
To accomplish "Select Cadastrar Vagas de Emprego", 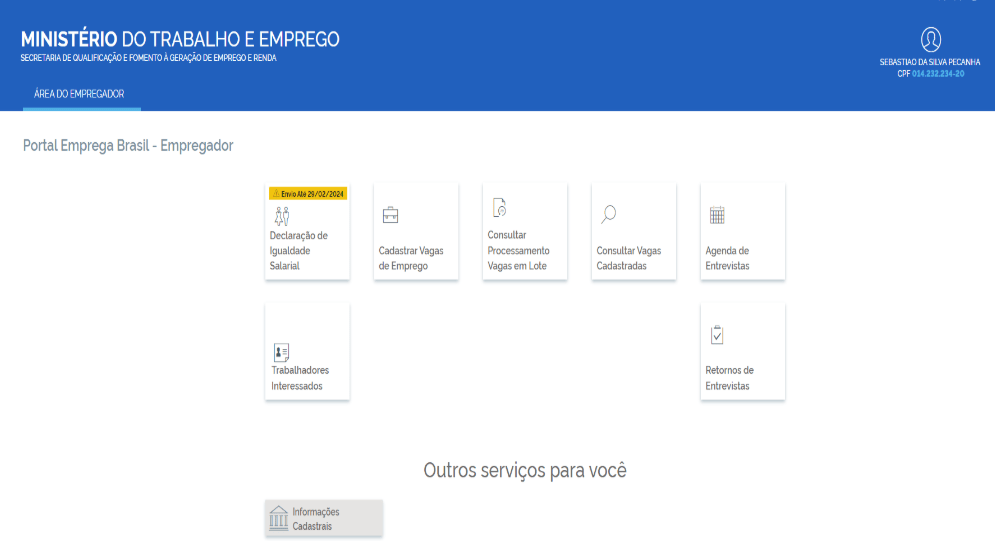I will pyautogui.click(x=416, y=231).
